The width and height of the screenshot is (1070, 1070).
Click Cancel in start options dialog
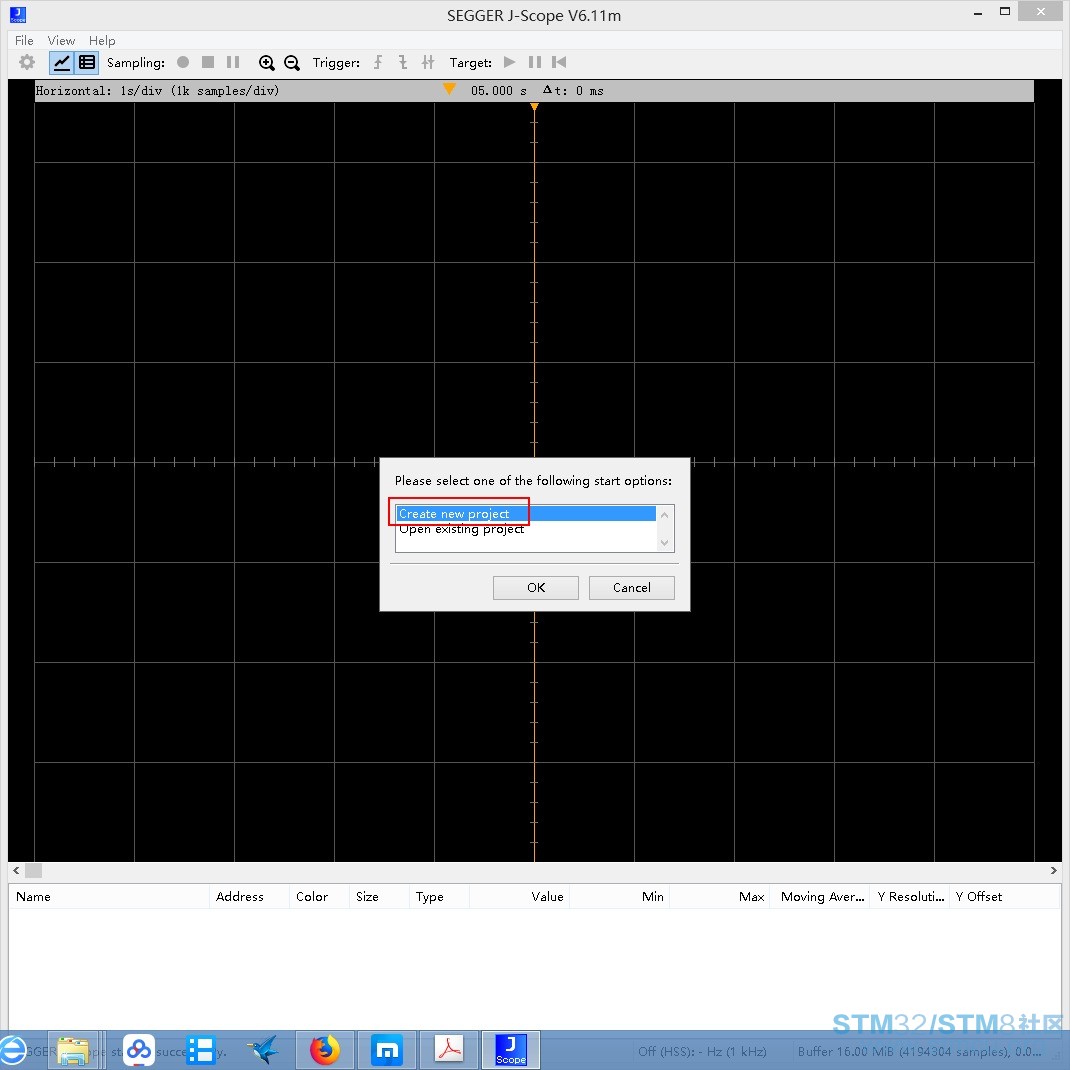631,588
